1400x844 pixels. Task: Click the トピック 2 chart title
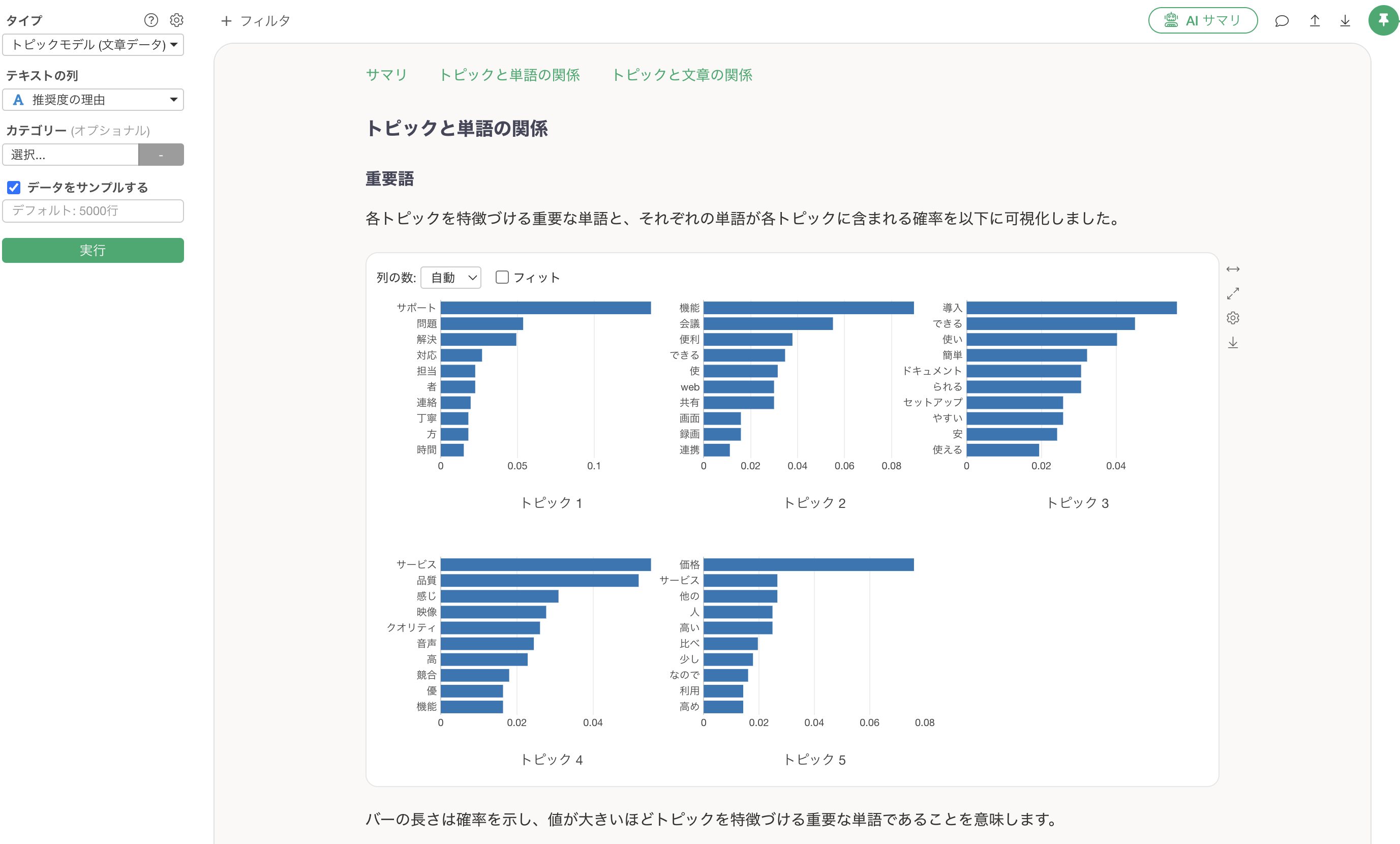[814, 503]
